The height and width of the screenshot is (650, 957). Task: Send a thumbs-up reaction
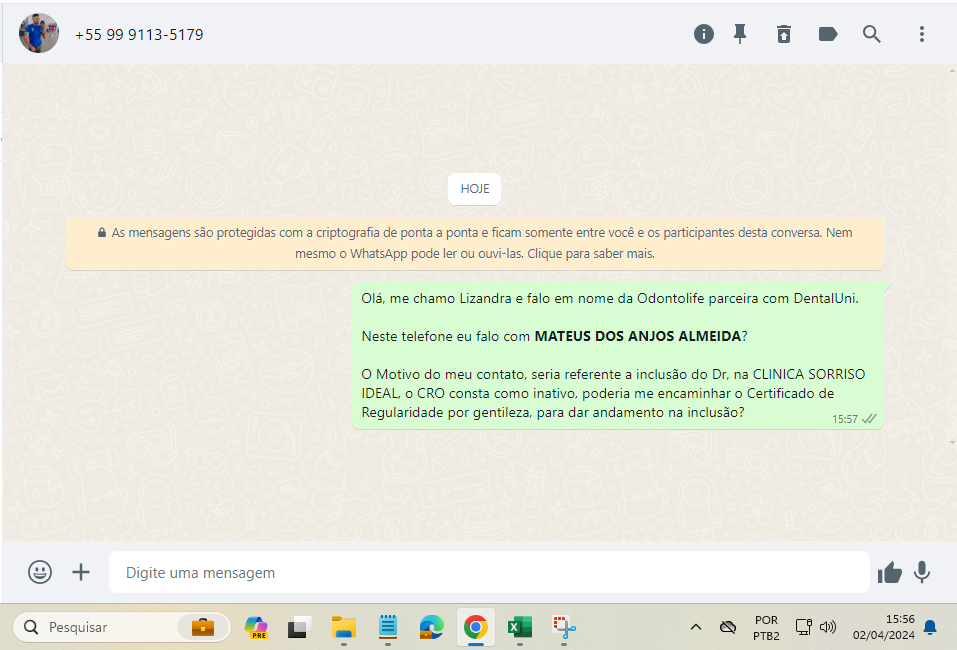(889, 572)
